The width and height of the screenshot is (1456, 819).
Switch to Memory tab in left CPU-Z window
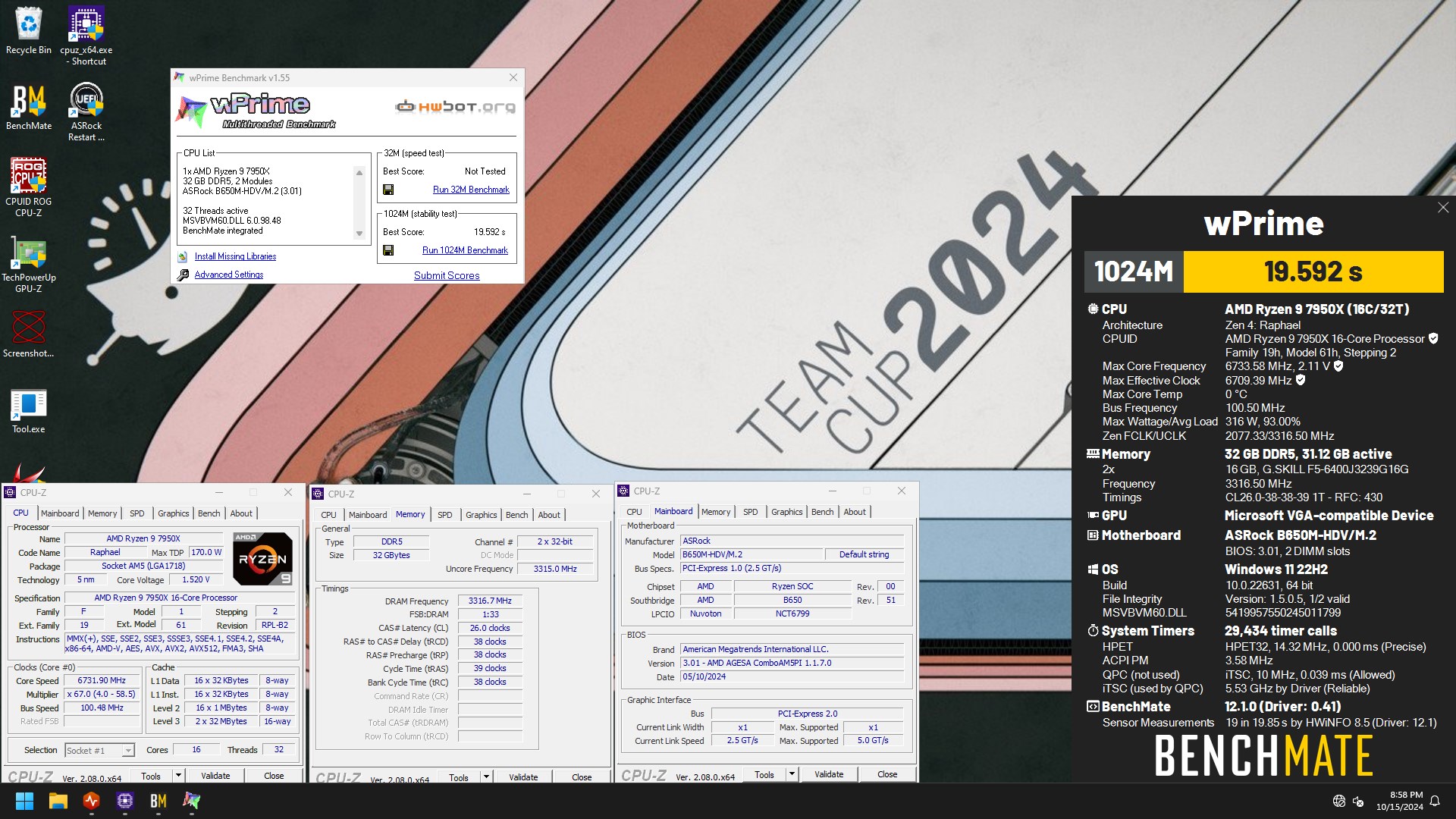tap(102, 513)
